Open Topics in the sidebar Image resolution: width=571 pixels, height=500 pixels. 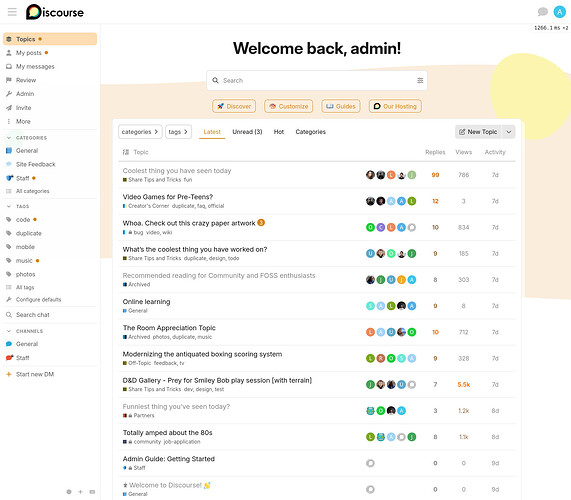coord(50,39)
